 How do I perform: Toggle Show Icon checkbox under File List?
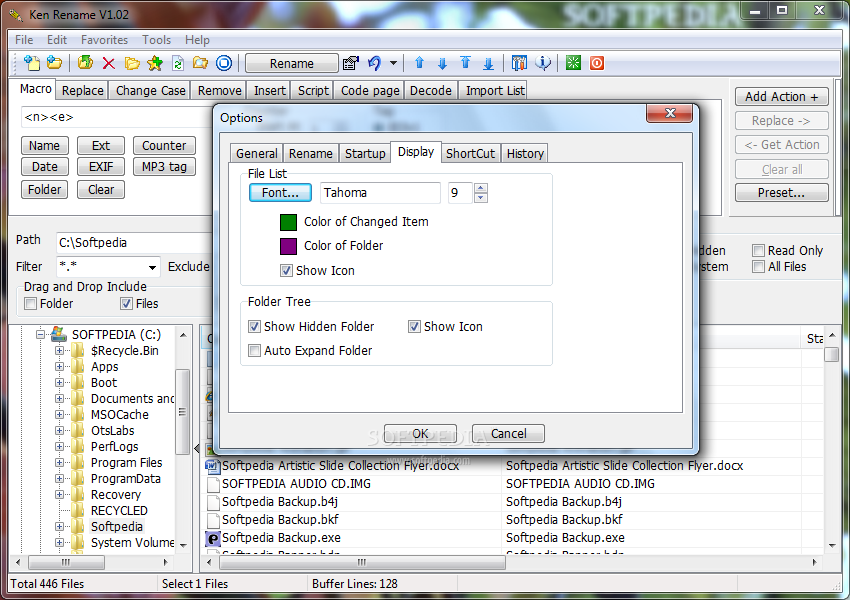click(286, 270)
